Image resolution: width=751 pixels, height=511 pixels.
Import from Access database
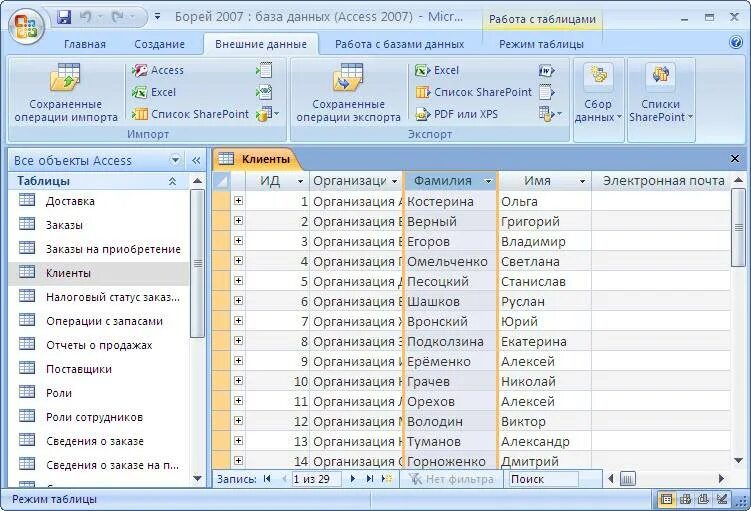pyautogui.click(x=159, y=70)
